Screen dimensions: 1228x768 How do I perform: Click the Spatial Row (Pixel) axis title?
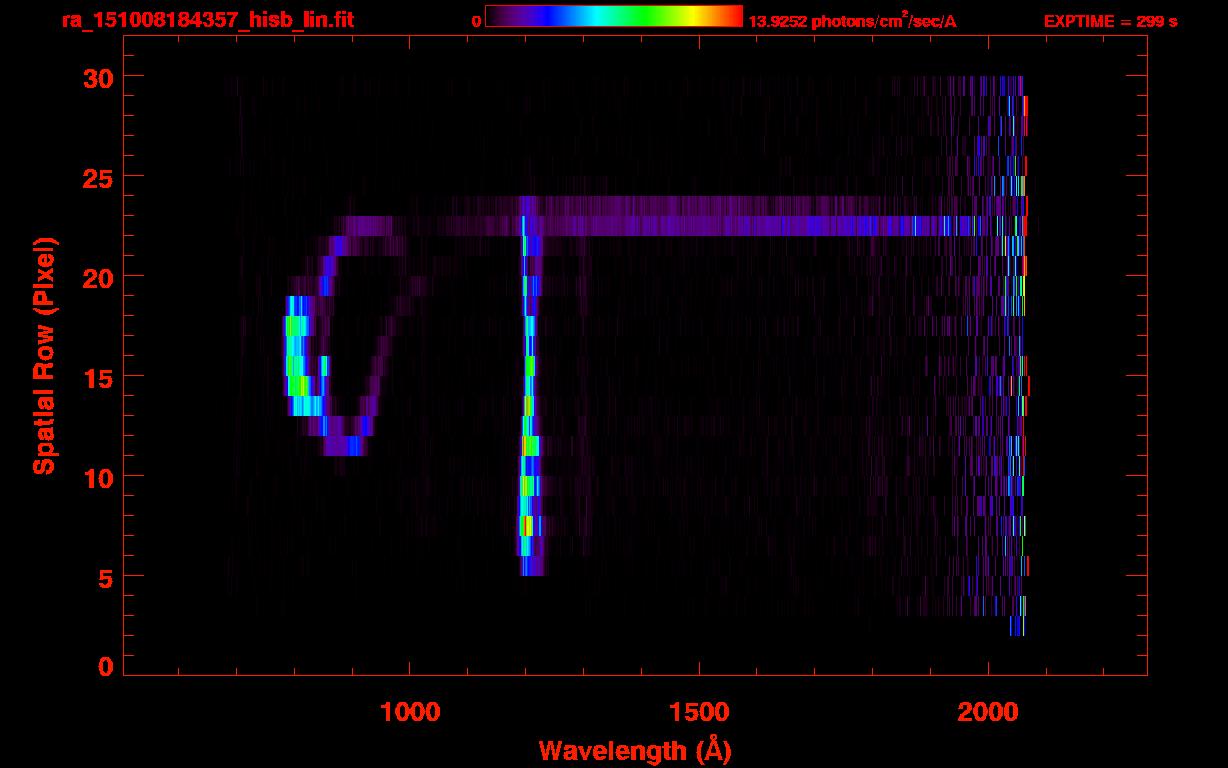click(45, 356)
